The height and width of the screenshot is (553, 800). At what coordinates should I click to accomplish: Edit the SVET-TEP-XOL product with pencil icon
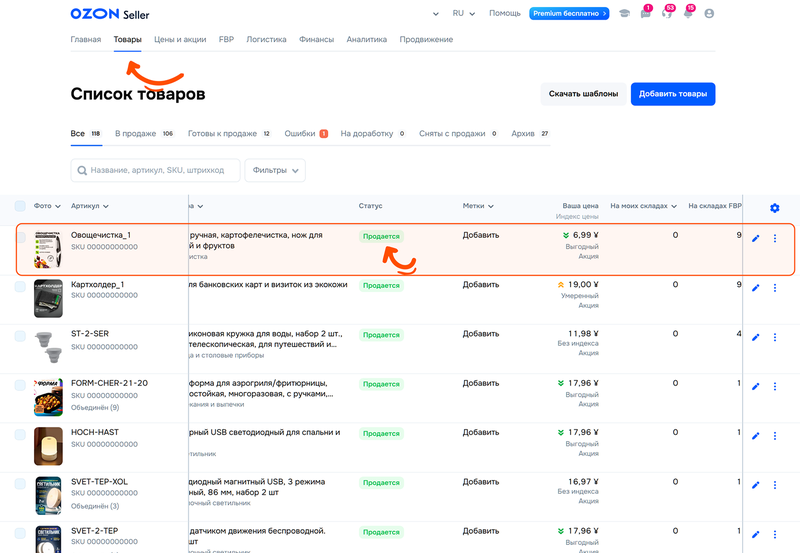click(756, 485)
